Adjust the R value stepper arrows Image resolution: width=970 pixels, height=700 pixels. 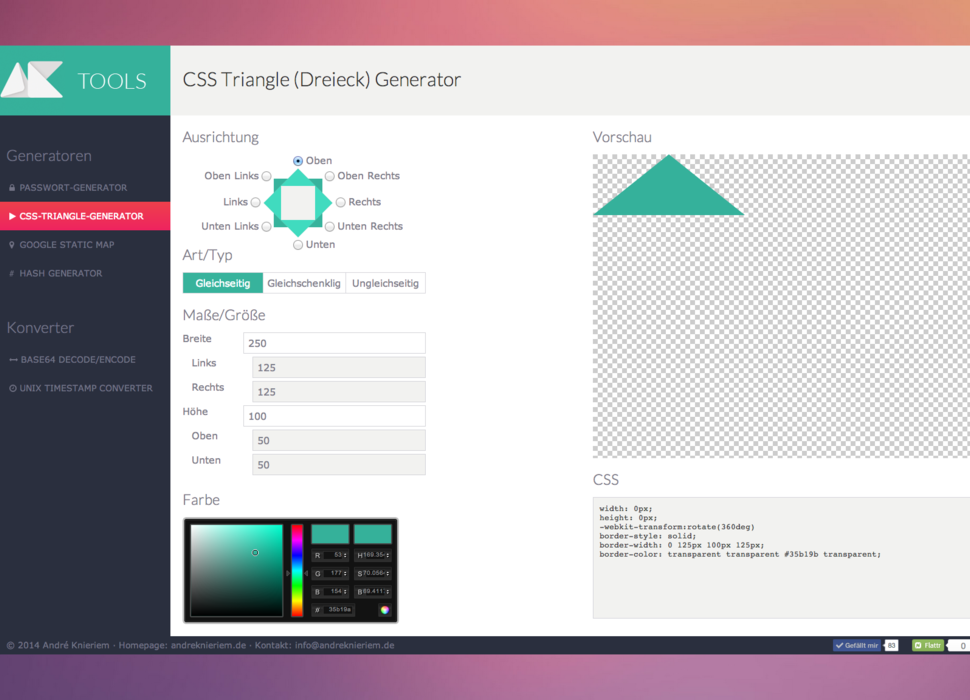(346, 555)
